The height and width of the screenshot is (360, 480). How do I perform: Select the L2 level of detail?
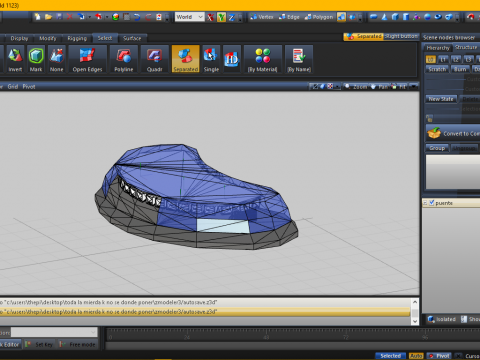[456, 60]
